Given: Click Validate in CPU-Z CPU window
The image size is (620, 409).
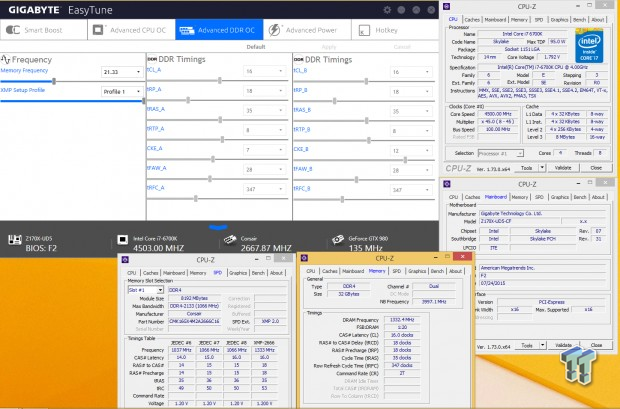Looking at the screenshot, I should 563,168.
